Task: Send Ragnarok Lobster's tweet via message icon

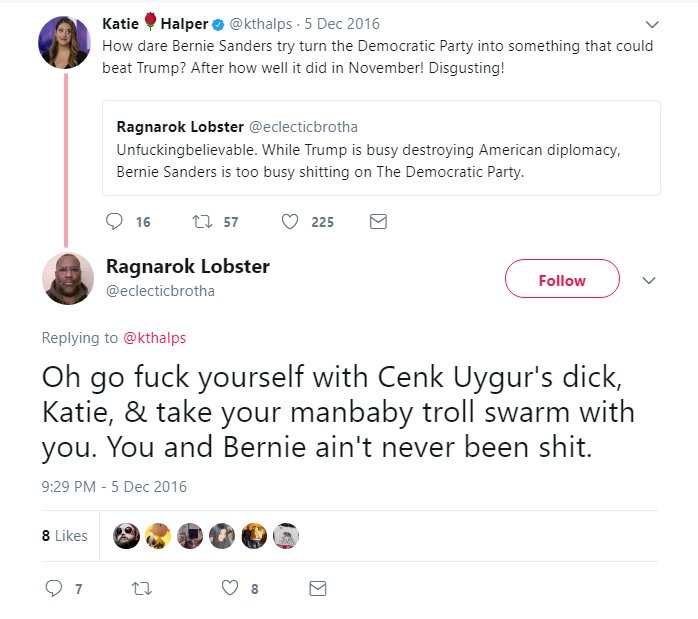Action: point(317,588)
